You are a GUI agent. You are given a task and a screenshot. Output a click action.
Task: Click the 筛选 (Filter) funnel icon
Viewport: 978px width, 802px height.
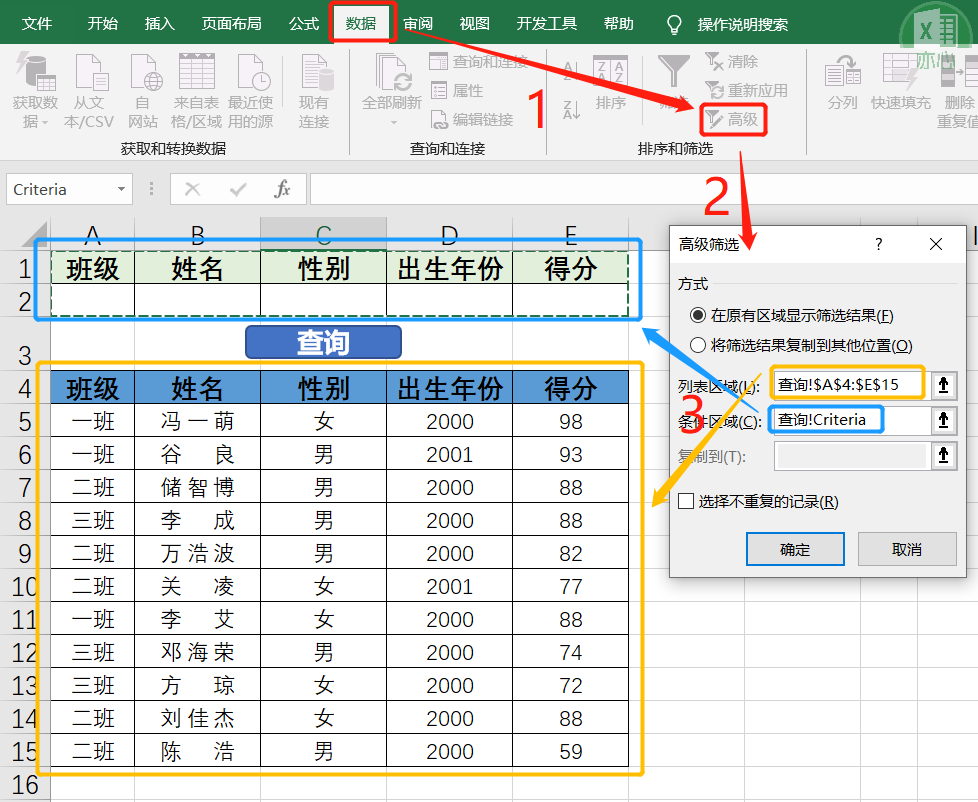coord(674,72)
